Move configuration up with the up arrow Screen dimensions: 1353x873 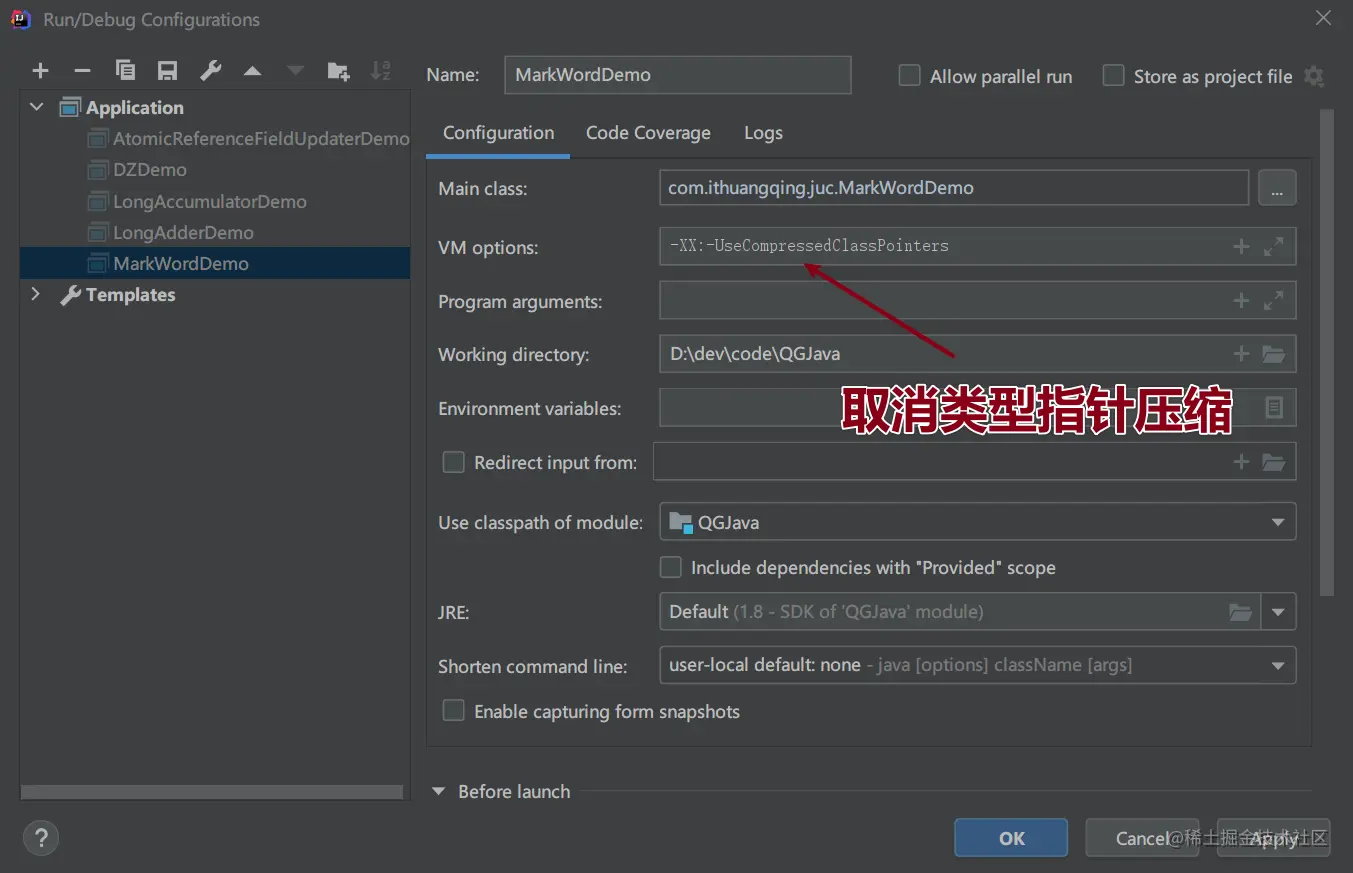coord(253,71)
